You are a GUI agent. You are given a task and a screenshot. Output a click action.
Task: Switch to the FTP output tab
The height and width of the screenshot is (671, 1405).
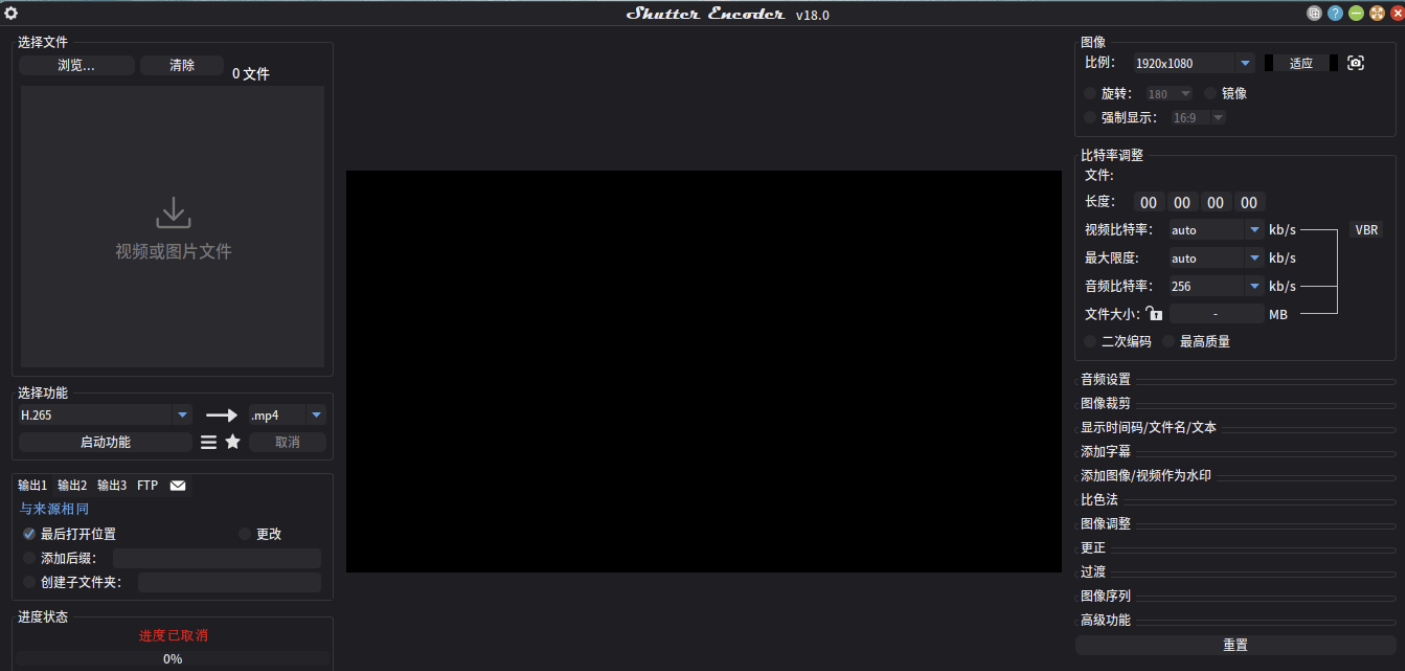click(x=147, y=485)
